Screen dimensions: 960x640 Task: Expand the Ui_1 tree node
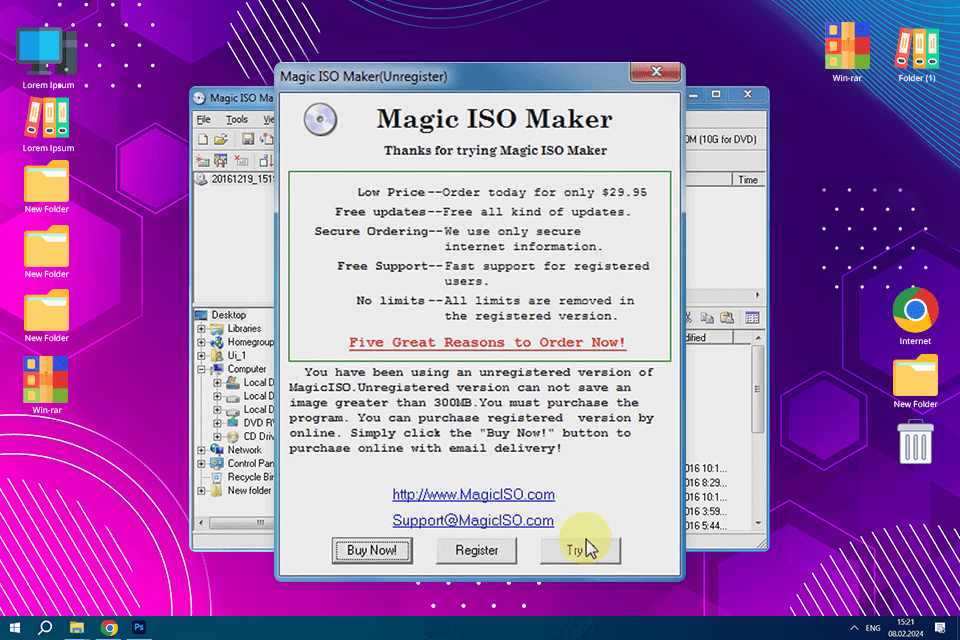coord(201,356)
